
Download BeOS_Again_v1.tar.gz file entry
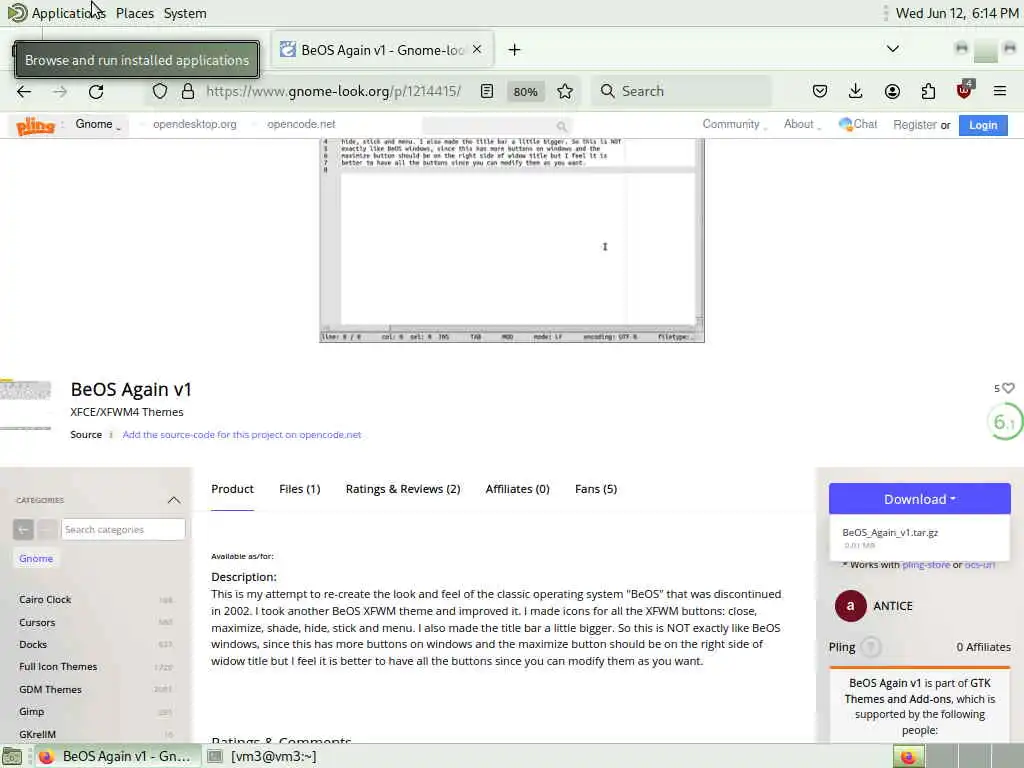[x=920, y=537]
